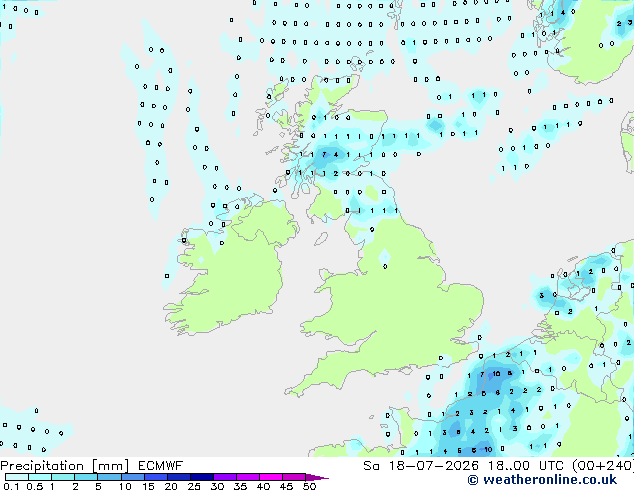Click the 'Precipitation [mm]' title text
634x490 pixels.
coord(64,466)
